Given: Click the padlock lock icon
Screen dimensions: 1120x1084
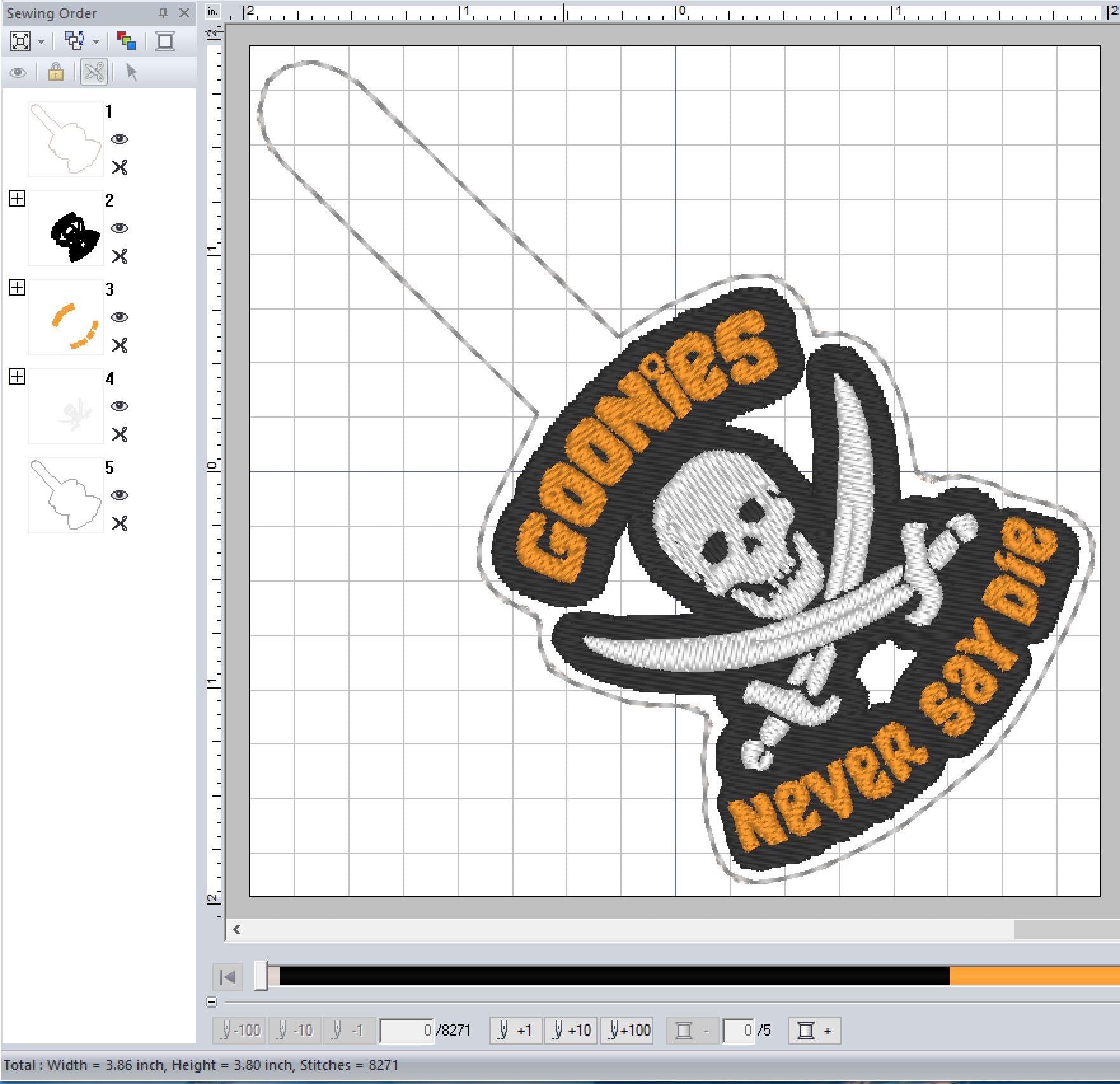Looking at the screenshot, I should click(56, 72).
